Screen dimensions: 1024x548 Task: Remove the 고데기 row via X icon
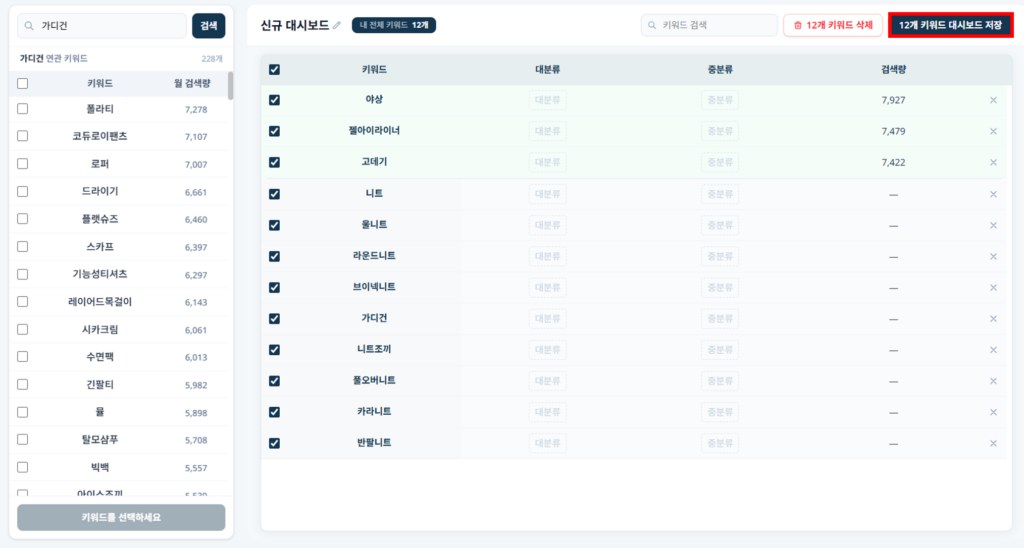click(993, 162)
